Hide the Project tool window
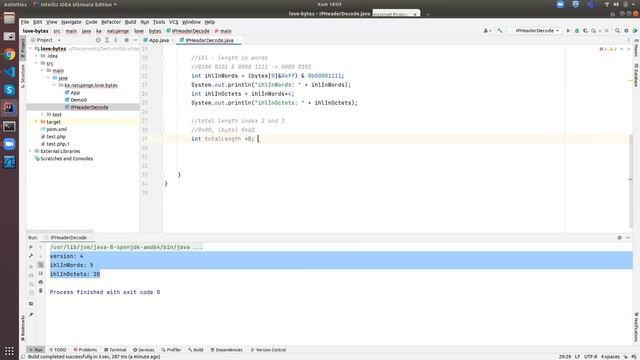Screen dimensions: 640x360 tap(135, 40)
